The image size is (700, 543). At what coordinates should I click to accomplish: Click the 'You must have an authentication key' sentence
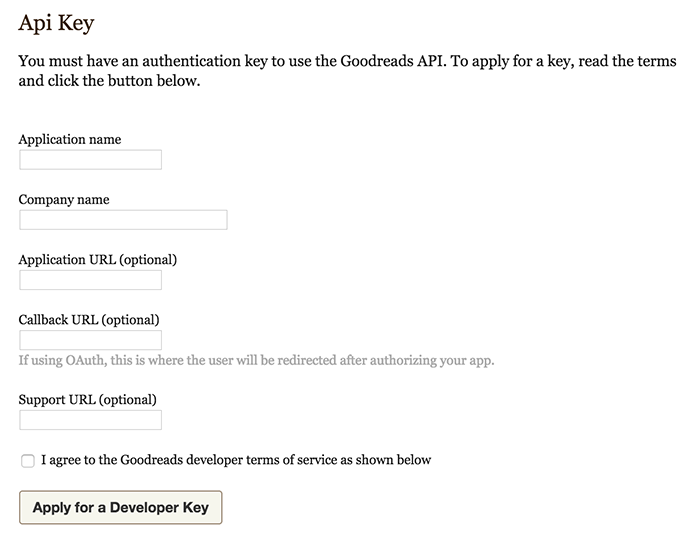(x=232, y=61)
